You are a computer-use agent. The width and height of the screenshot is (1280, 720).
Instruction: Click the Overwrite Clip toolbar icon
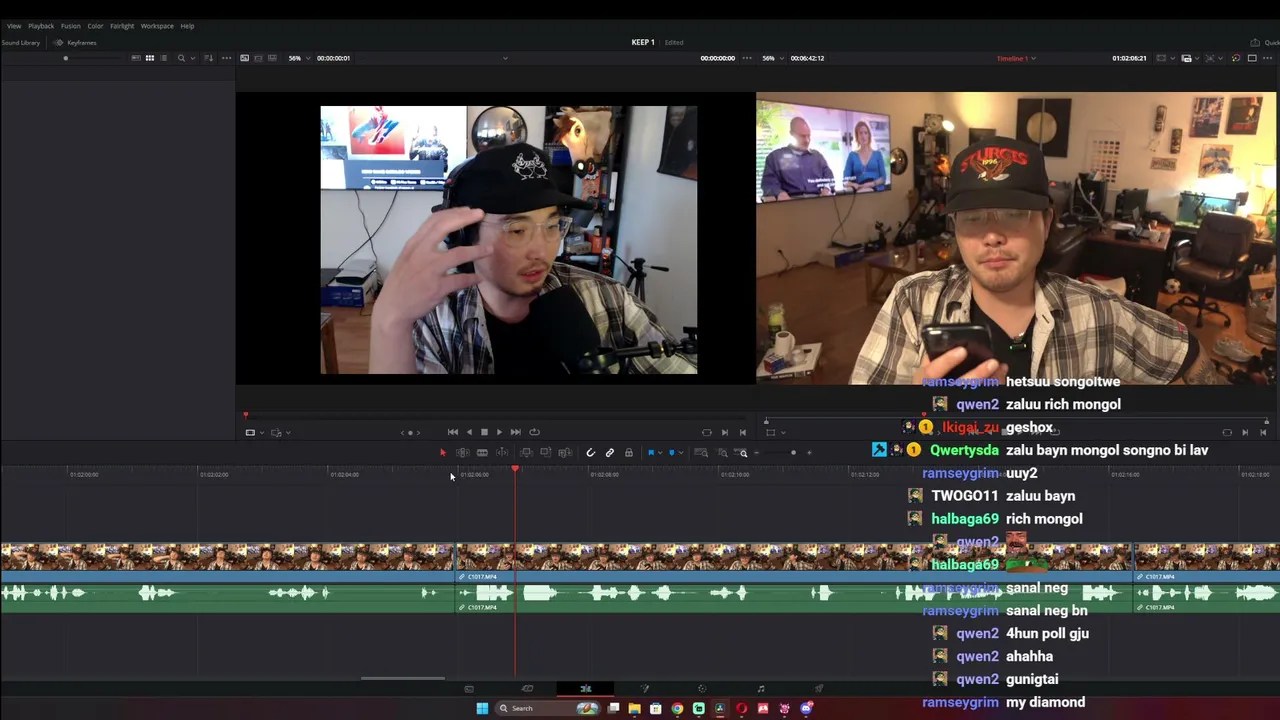click(x=545, y=453)
